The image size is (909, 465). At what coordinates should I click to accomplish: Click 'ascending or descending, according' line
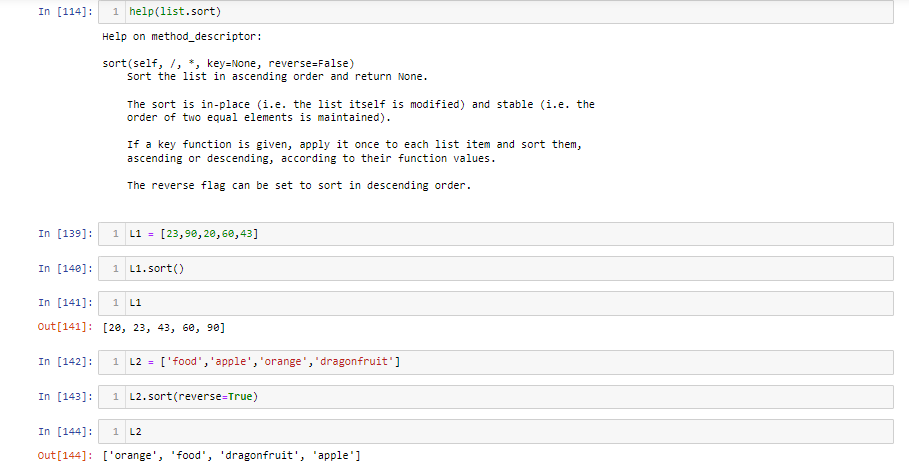click(311, 158)
